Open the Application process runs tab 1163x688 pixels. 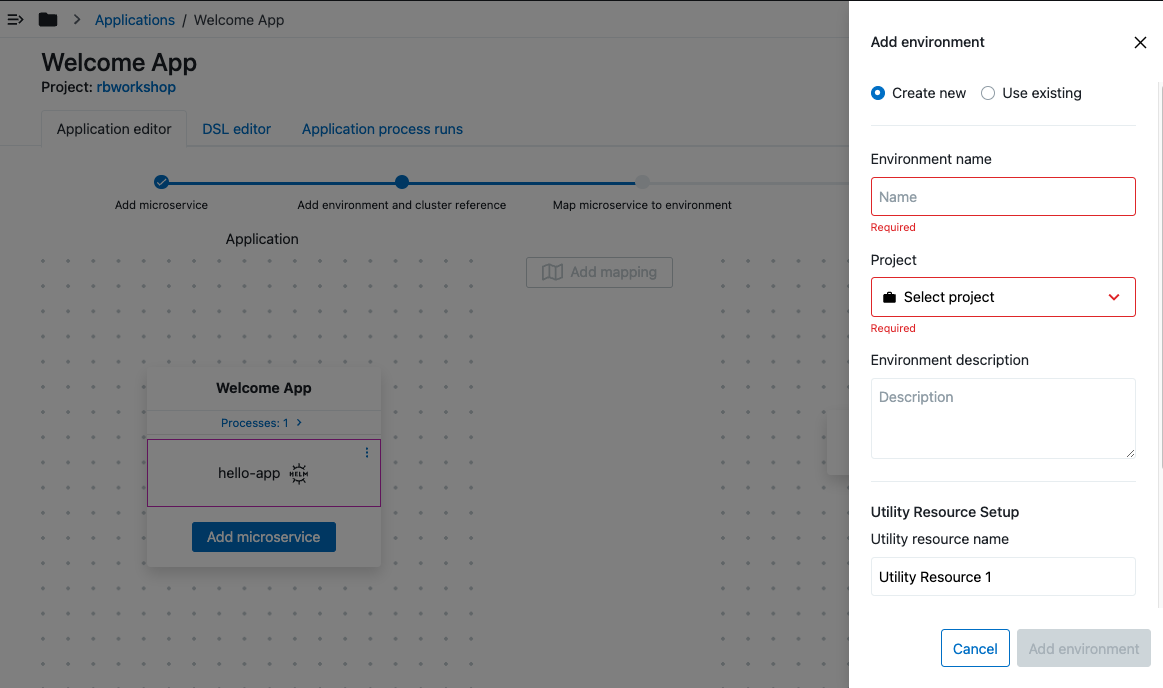coord(382,129)
